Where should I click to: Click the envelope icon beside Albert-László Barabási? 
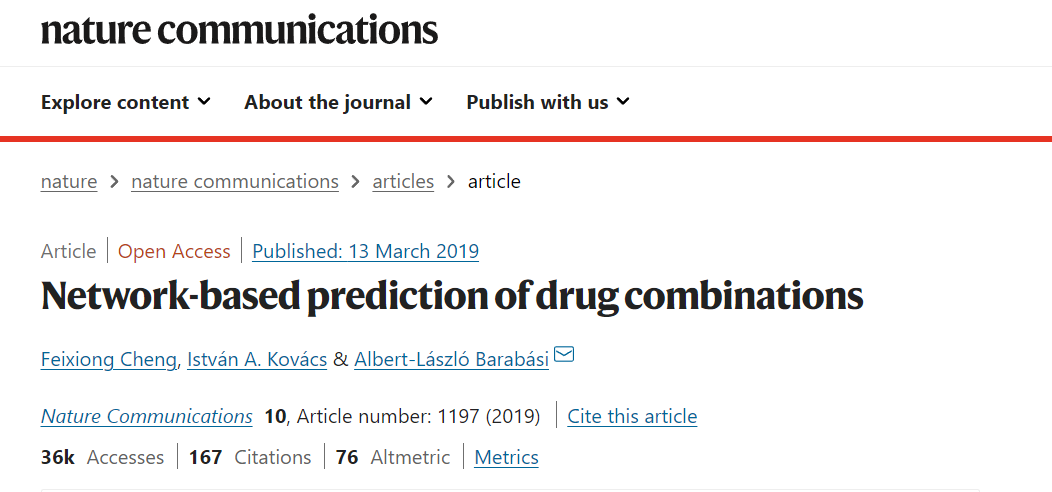pyautogui.click(x=564, y=355)
